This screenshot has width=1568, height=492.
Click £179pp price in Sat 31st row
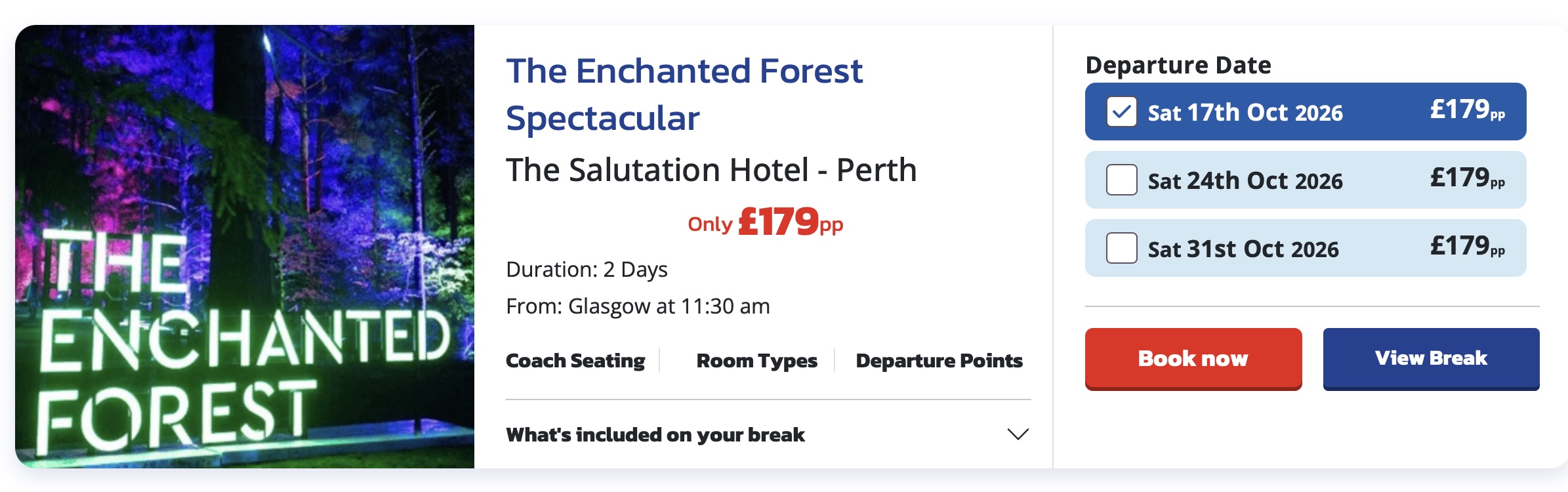click(1467, 247)
